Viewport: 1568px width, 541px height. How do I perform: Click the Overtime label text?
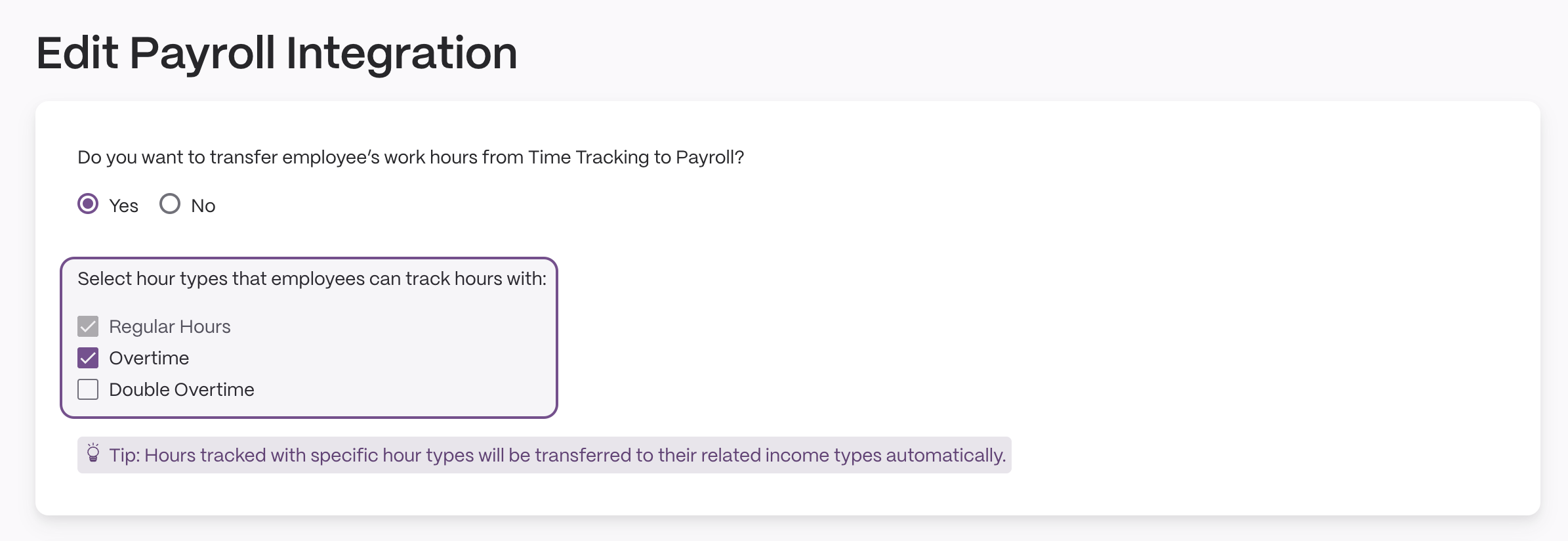coord(149,358)
